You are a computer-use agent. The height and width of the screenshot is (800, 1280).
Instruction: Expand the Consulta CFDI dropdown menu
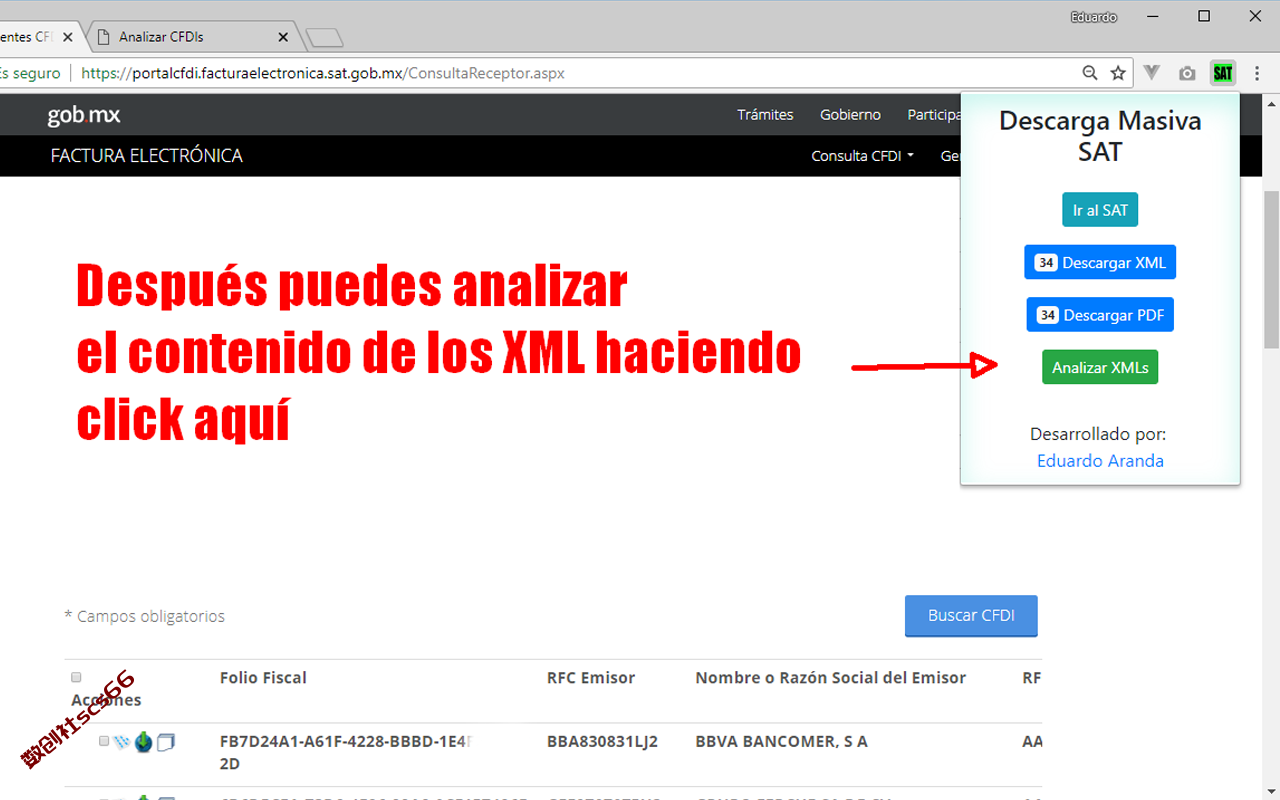(862, 156)
